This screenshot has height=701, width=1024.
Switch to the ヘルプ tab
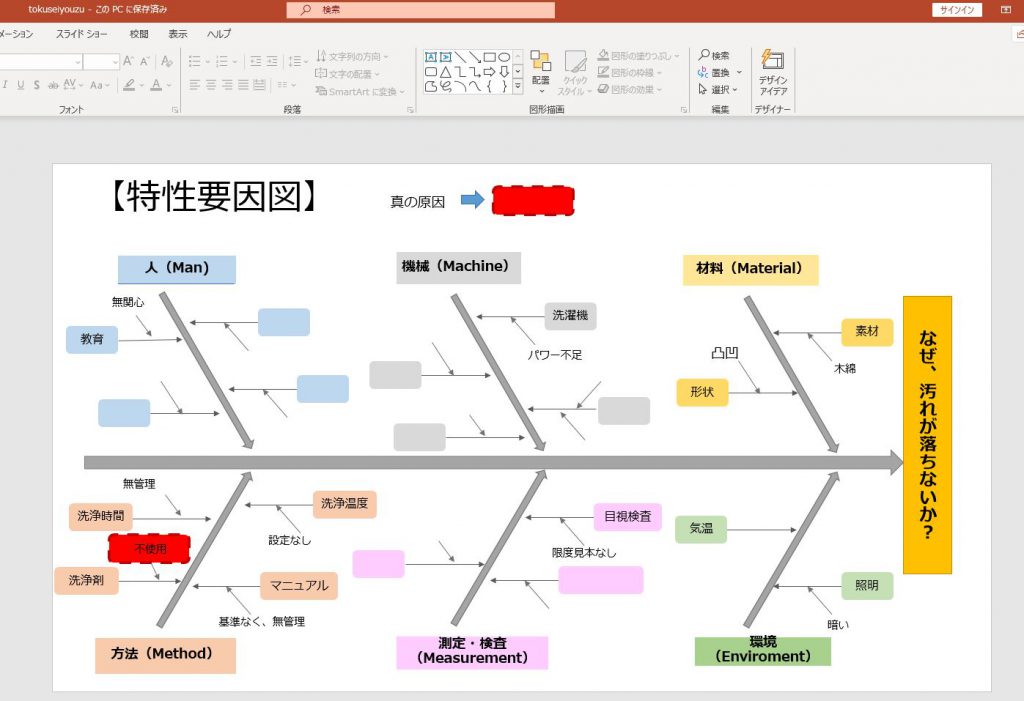(x=218, y=34)
